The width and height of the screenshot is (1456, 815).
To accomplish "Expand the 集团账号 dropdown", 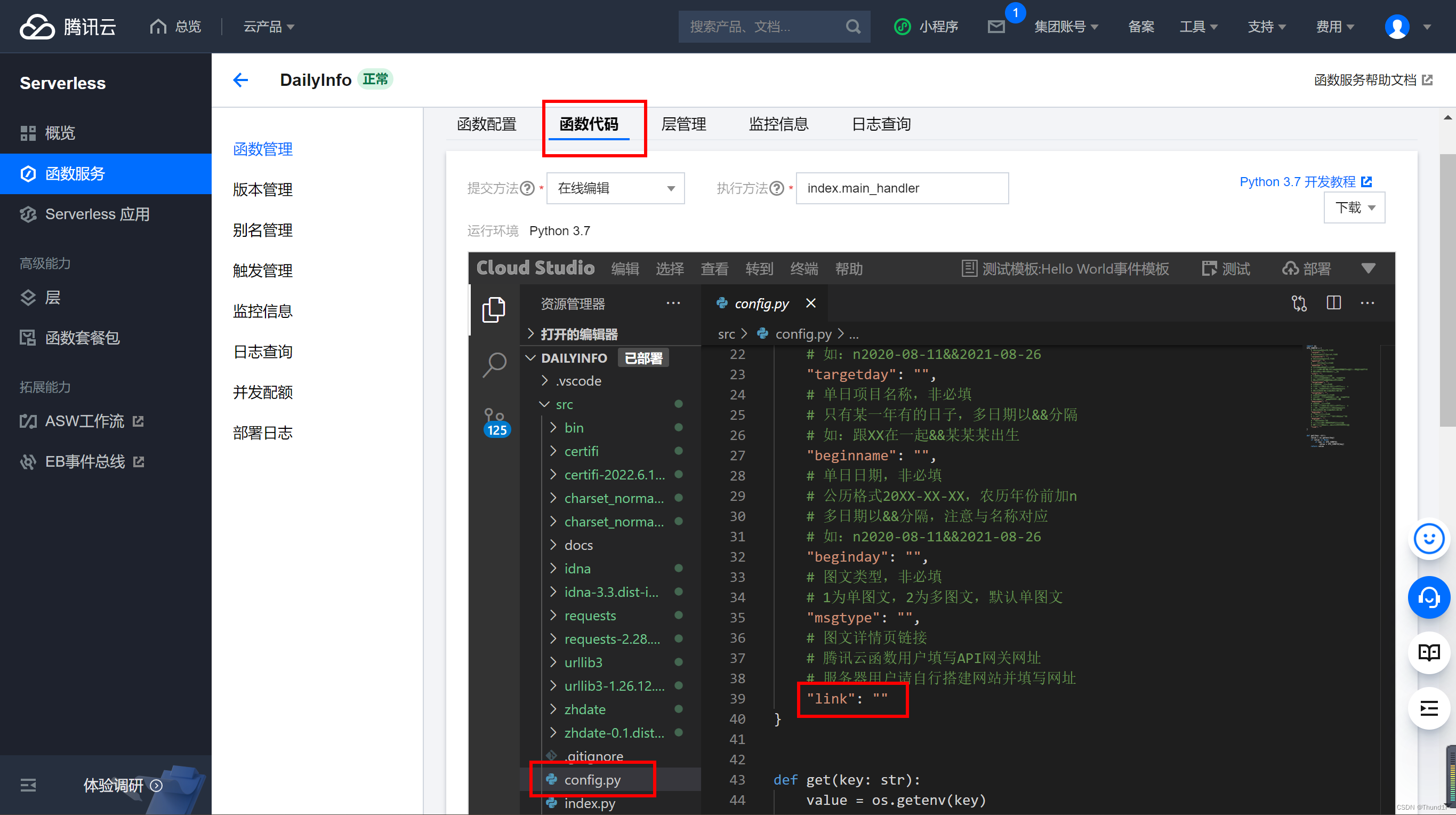I will (1066, 27).
